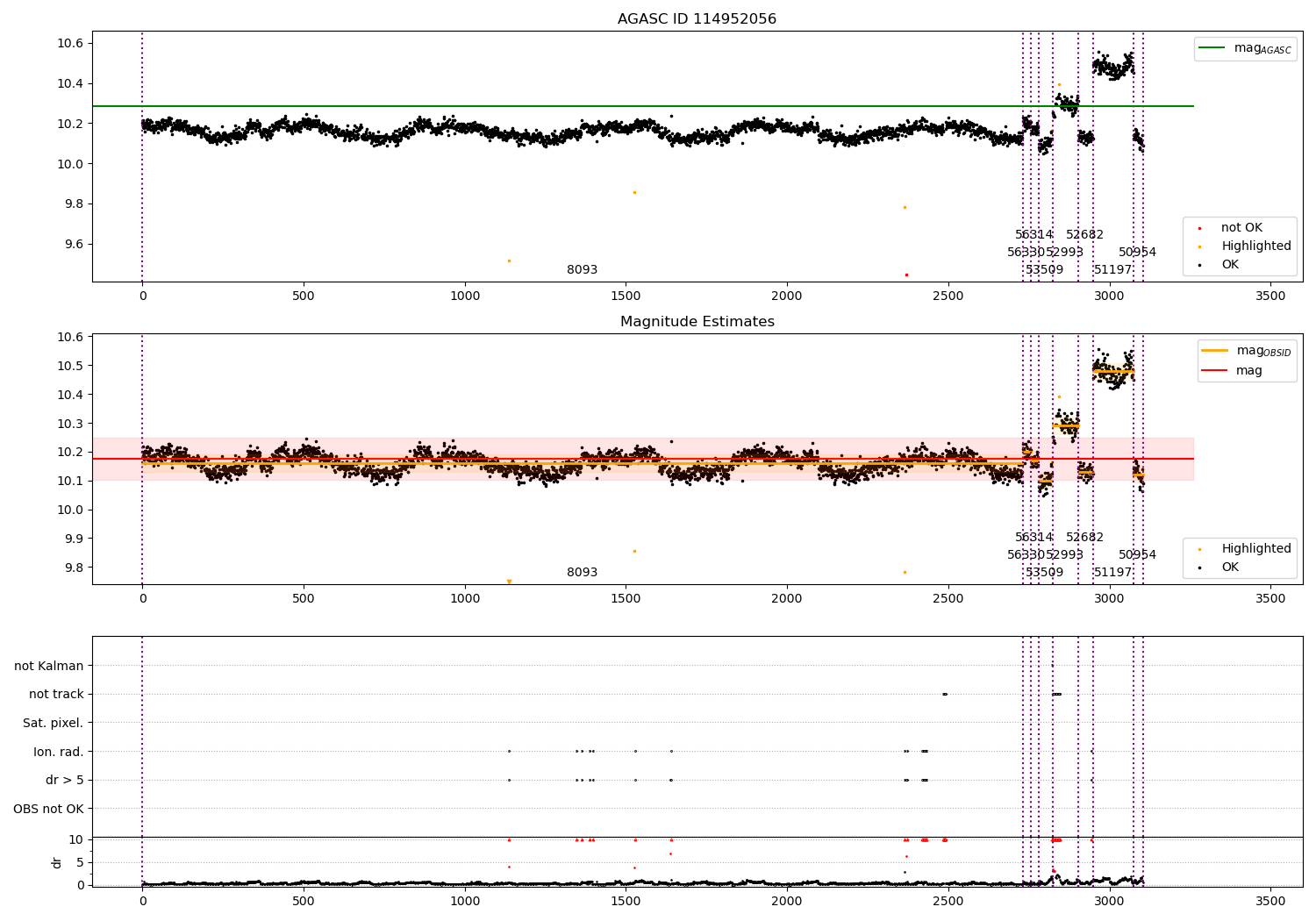Click obsid label '51197' in the Magnitude Estimates plot
The height and width of the screenshot is (921, 1316).
pyautogui.click(x=1112, y=573)
